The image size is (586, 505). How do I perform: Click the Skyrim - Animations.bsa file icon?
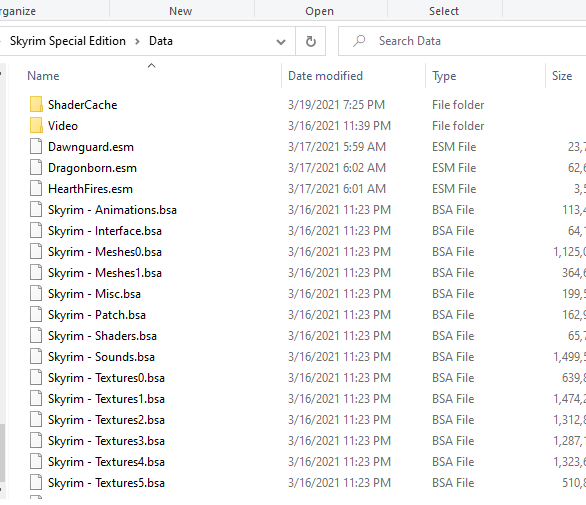tap(36, 210)
